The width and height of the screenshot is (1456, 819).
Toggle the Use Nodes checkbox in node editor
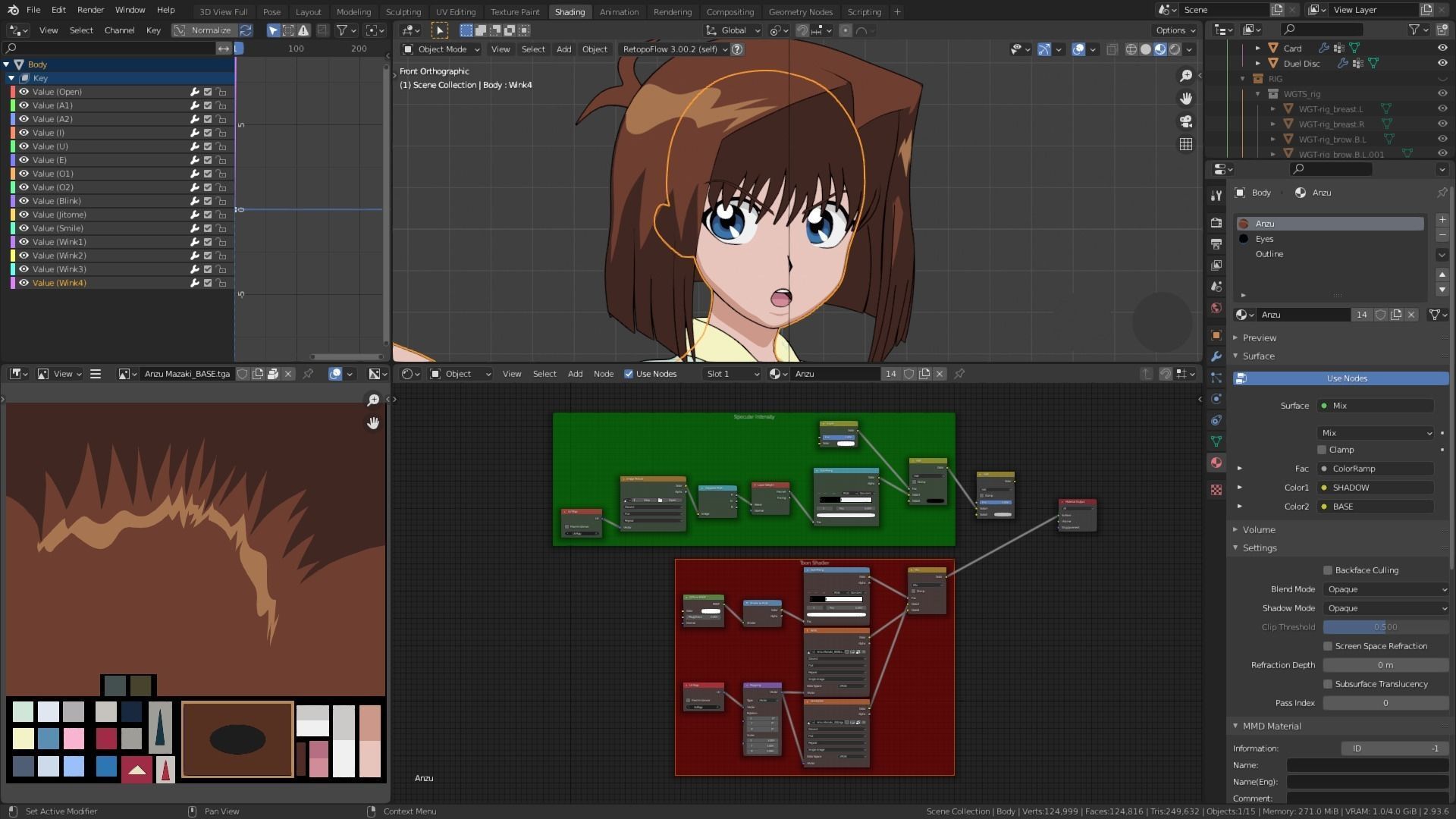[x=628, y=374]
